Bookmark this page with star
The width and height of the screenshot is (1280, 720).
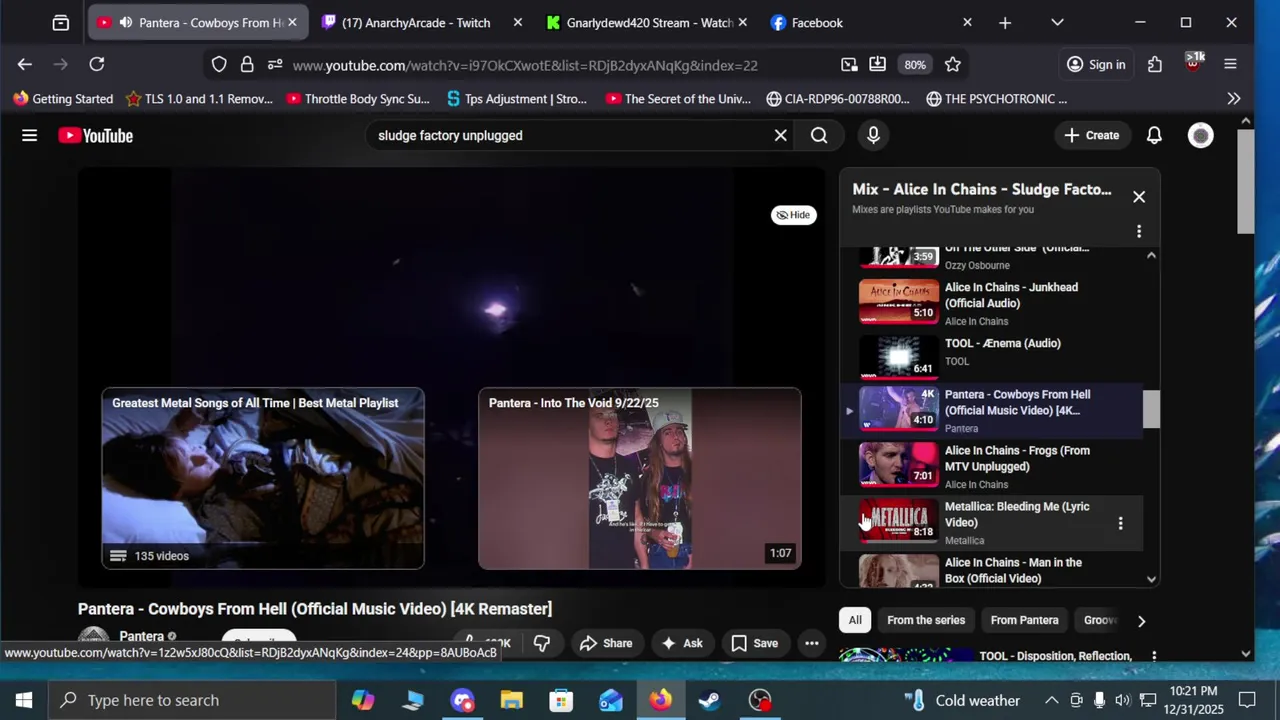[953, 65]
